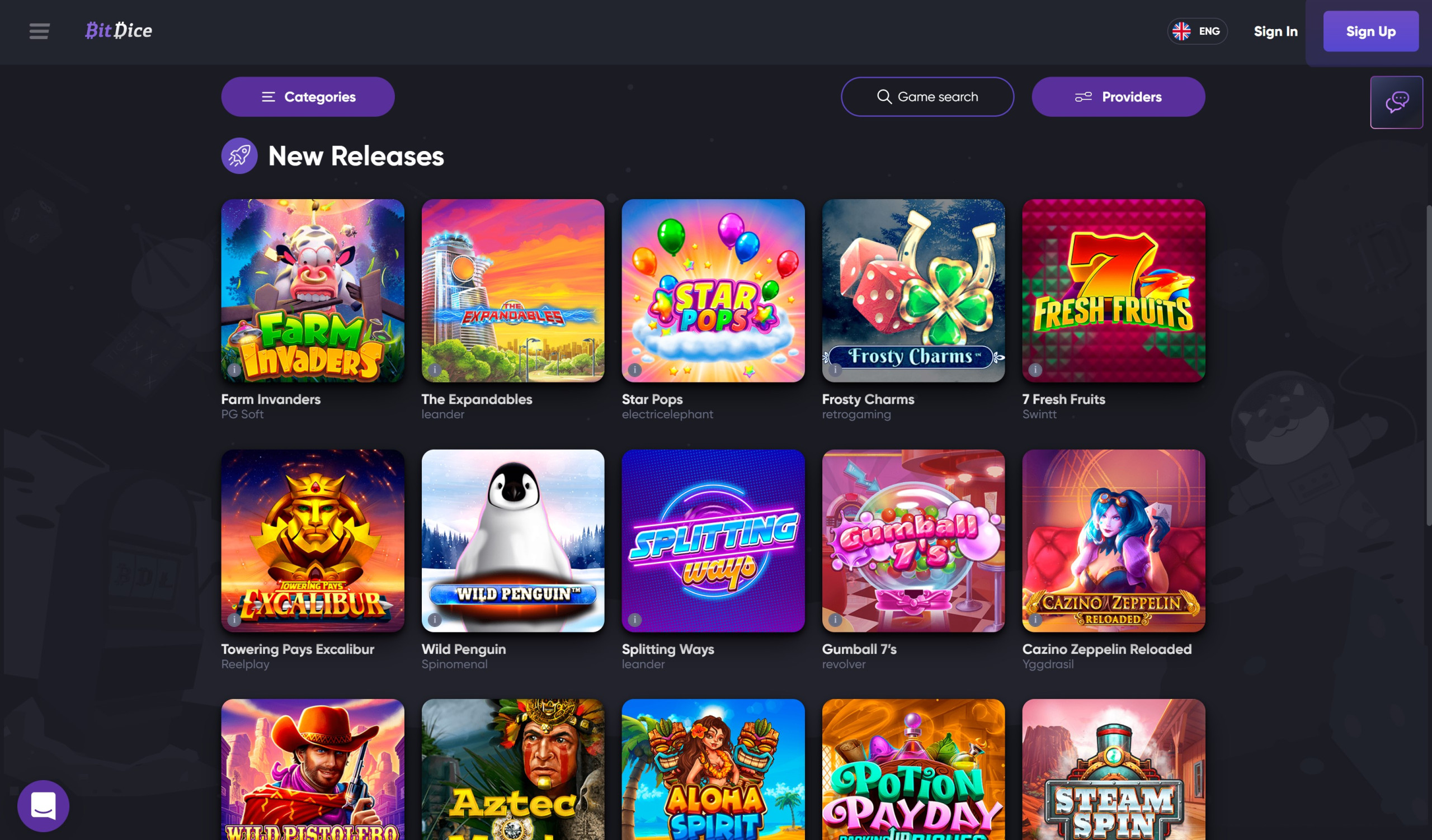This screenshot has height=840, width=1432.
Task: Show info for Wild Penguin
Action: [x=435, y=620]
